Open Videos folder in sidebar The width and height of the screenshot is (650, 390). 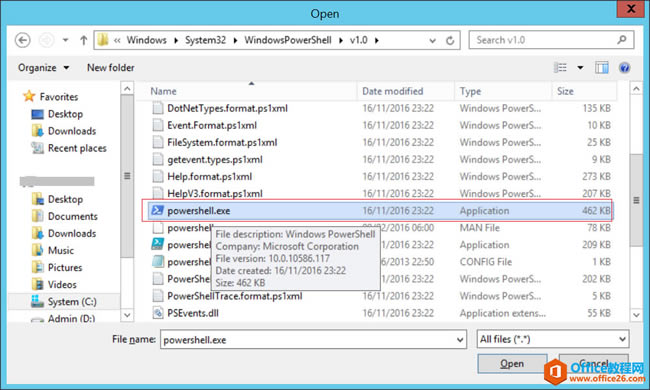(62, 284)
